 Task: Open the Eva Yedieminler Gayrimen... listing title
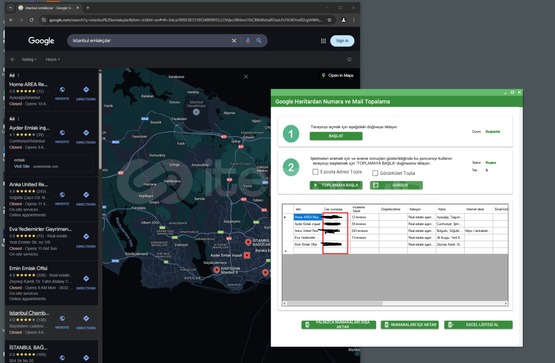(x=40, y=229)
